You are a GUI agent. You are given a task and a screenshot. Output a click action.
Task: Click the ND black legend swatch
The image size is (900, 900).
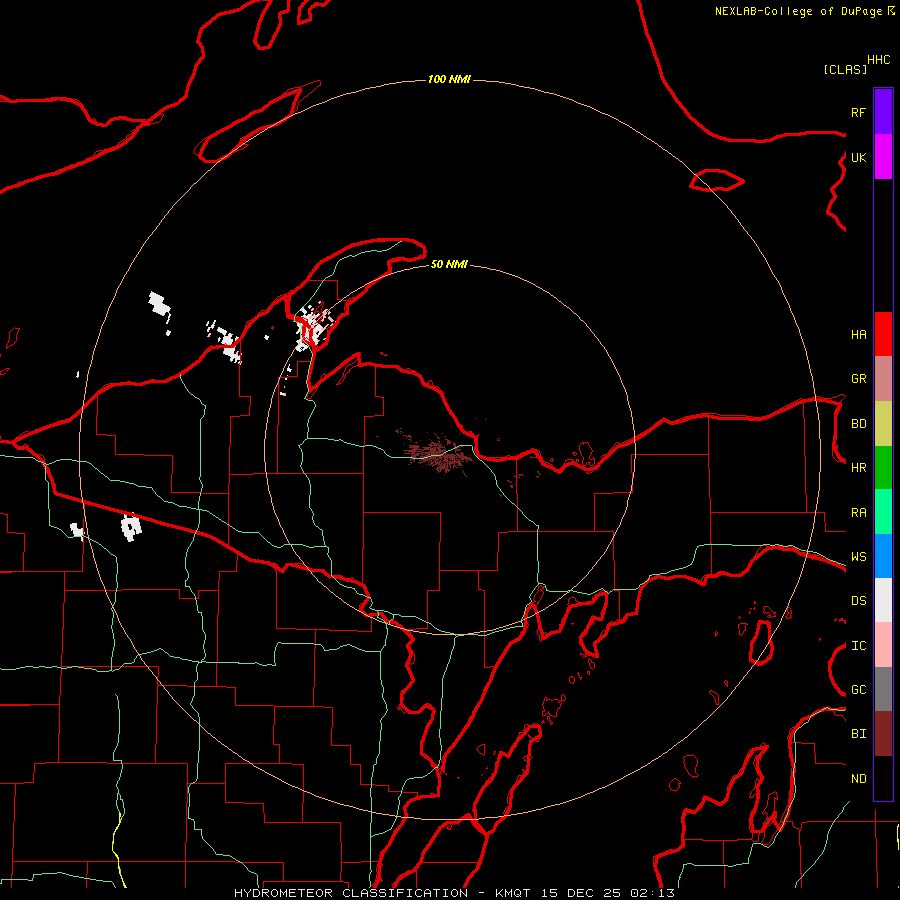point(883,778)
